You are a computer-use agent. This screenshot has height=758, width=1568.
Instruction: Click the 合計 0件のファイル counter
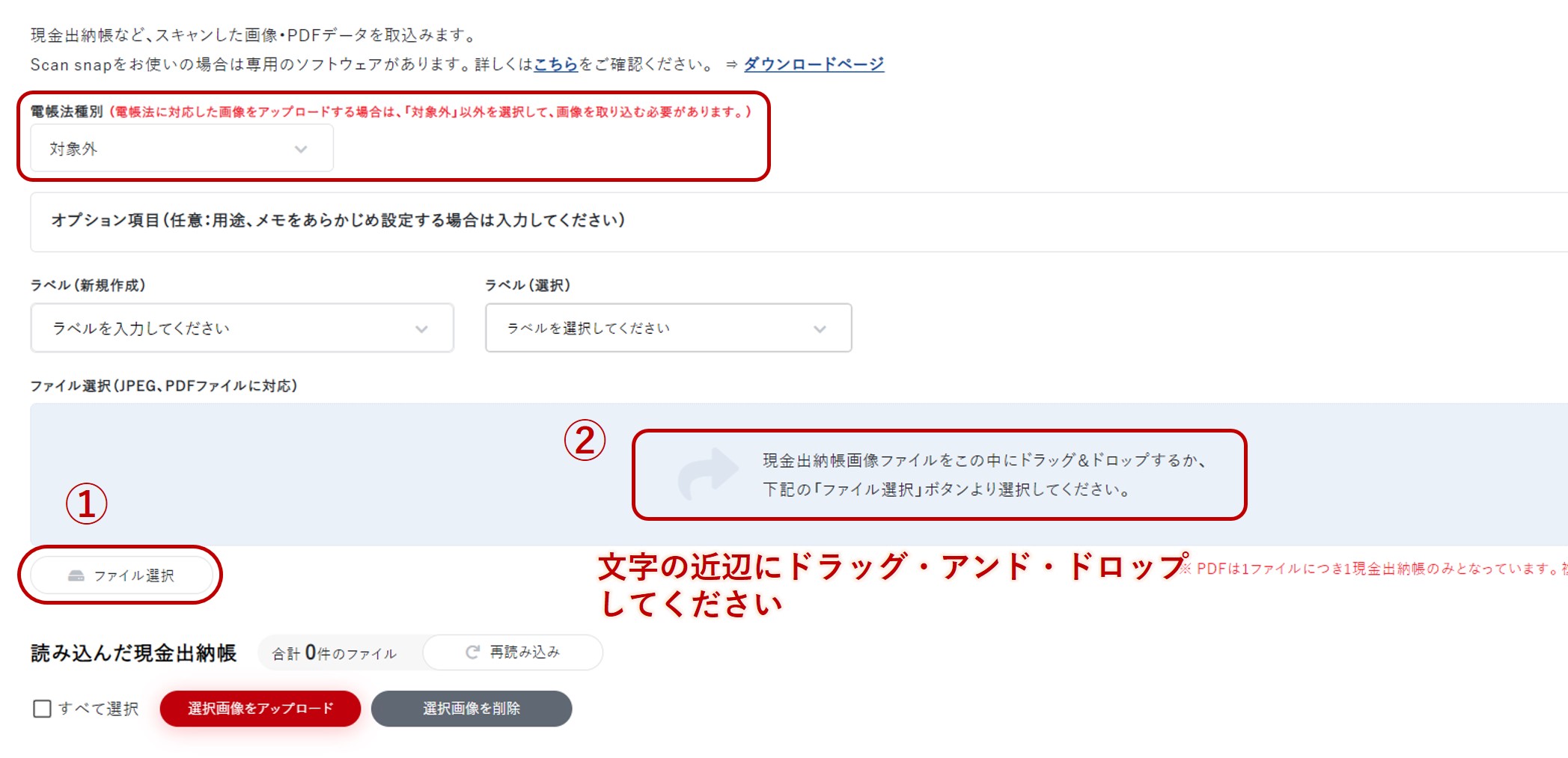(334, 653)
